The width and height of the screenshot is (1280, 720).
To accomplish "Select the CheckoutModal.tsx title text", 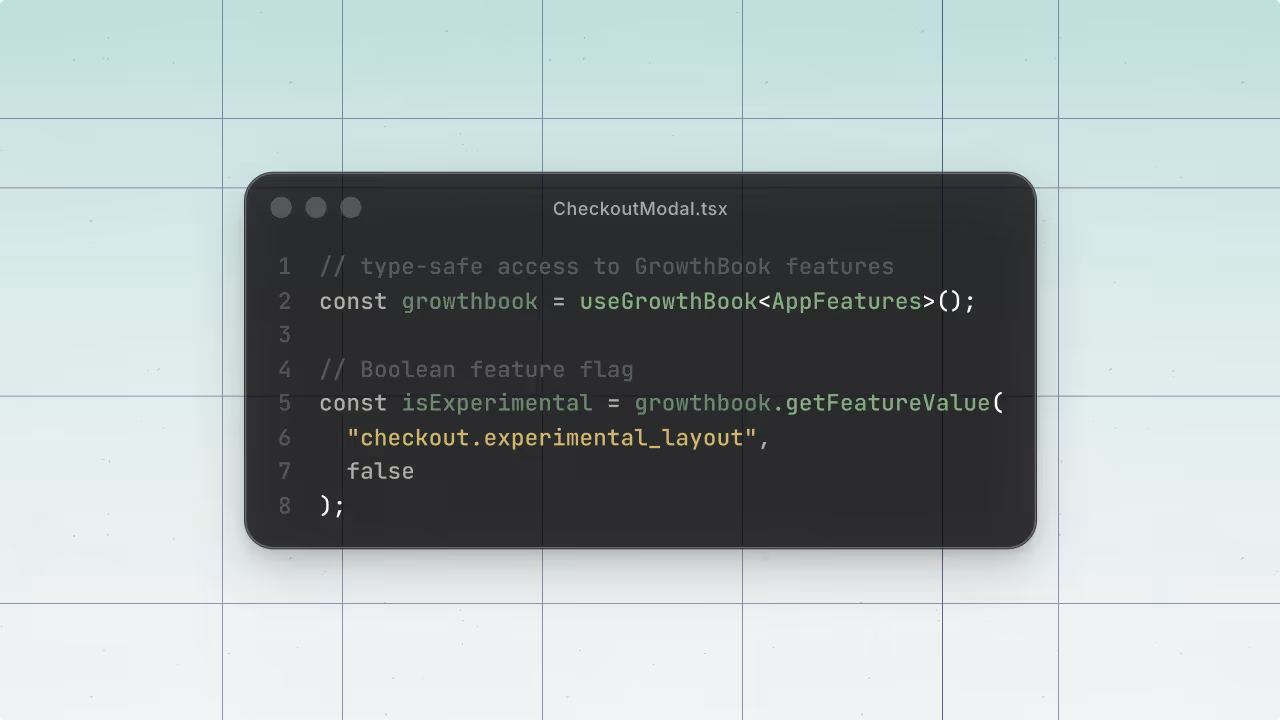I will click(x=640, y=209).
